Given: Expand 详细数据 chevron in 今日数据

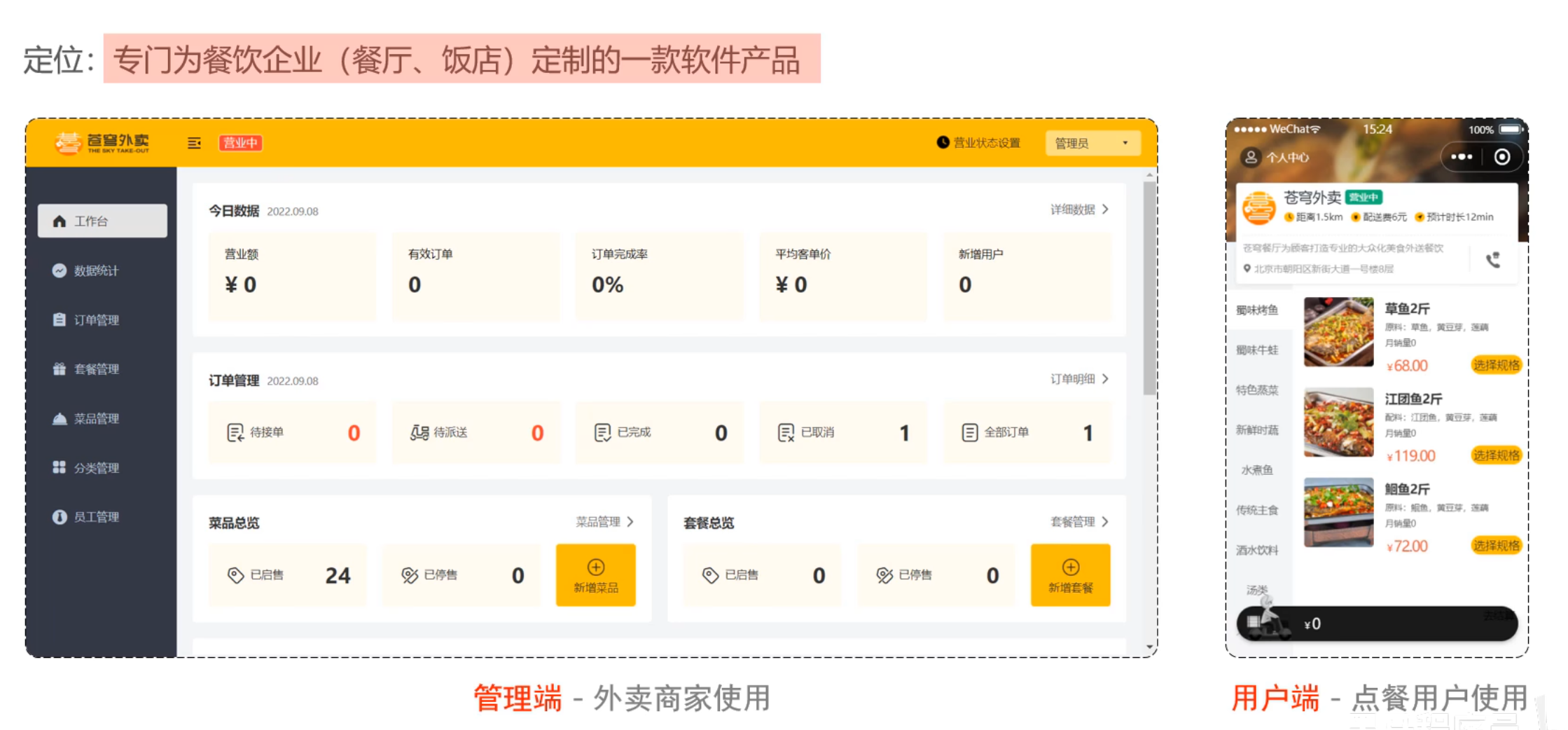Looking at the screenshot, I should coord(1105,209).
